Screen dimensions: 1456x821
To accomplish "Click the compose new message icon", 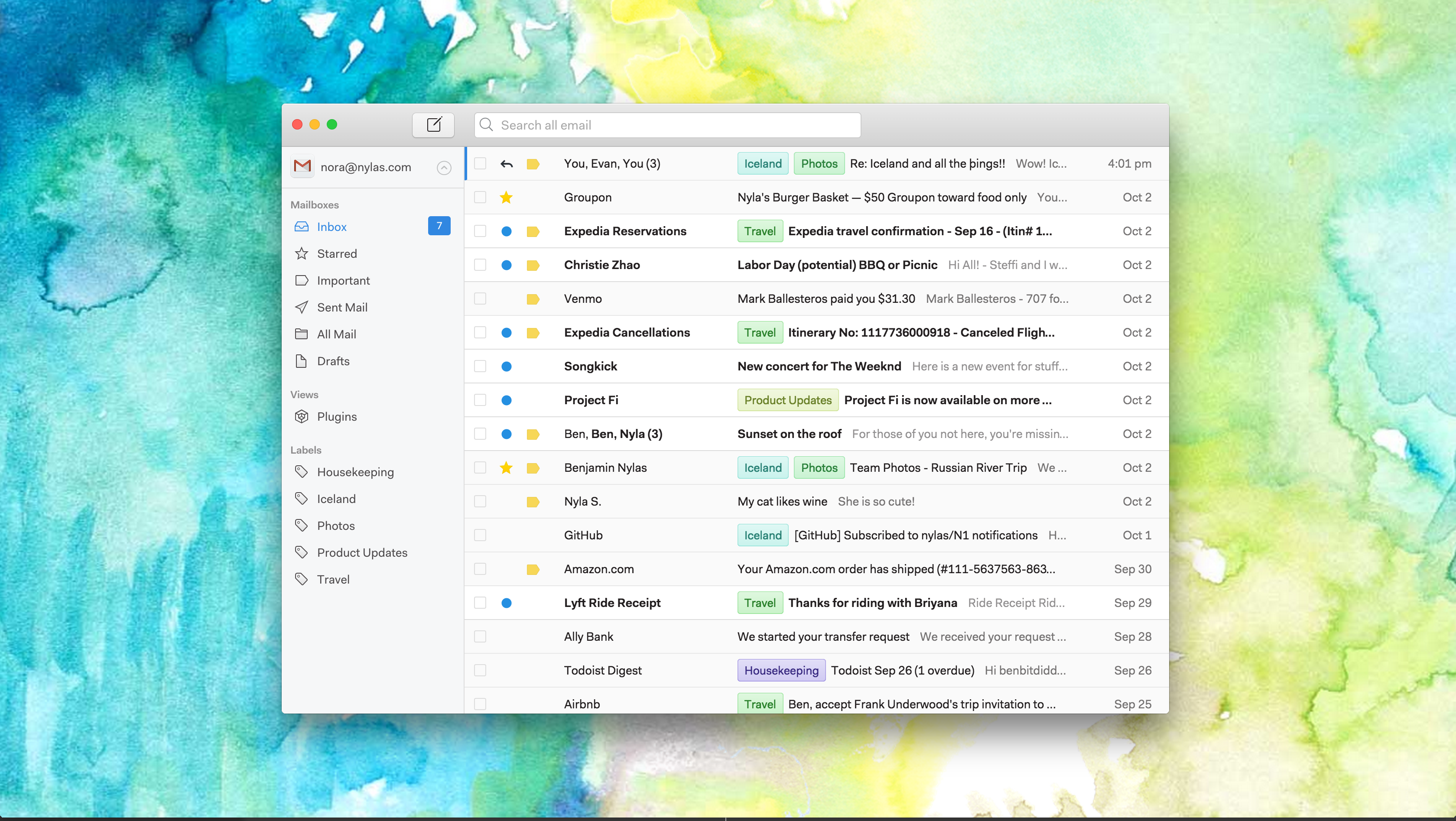I will [x=433, y=125].
